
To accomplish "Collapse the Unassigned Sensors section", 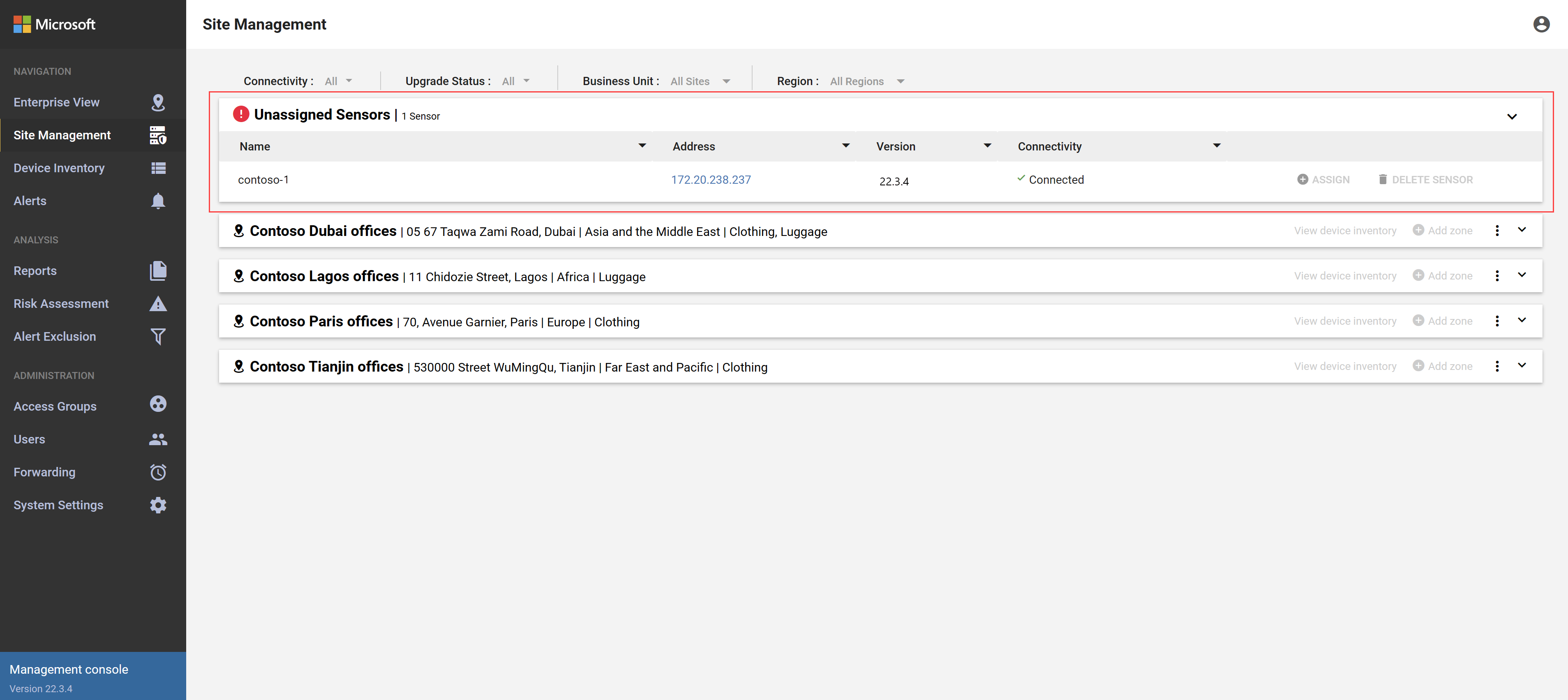I will click(1511, 116).
